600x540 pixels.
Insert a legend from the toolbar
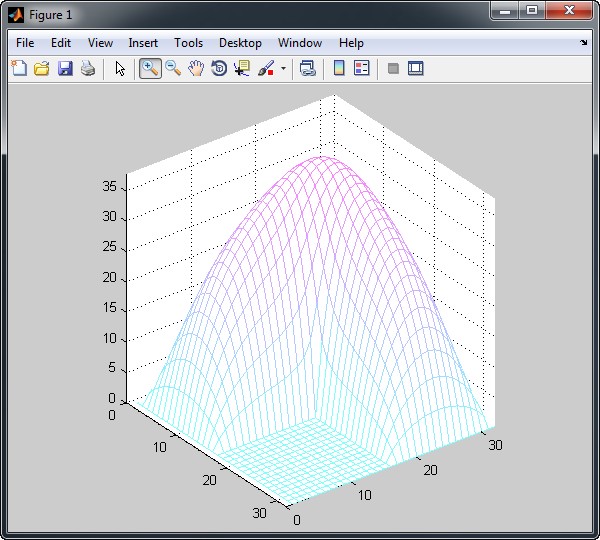click(x=362, y=69)
